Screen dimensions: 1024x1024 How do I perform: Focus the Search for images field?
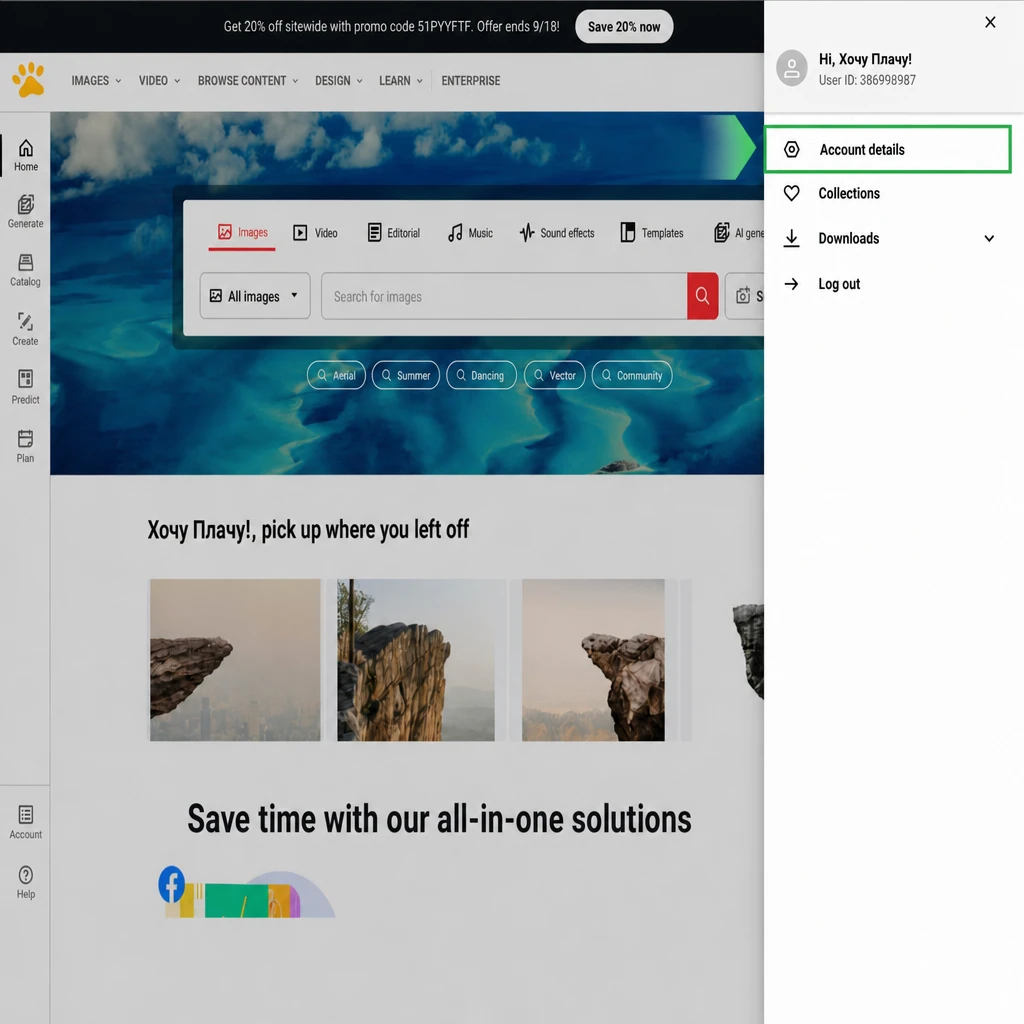tap(504, 296)
